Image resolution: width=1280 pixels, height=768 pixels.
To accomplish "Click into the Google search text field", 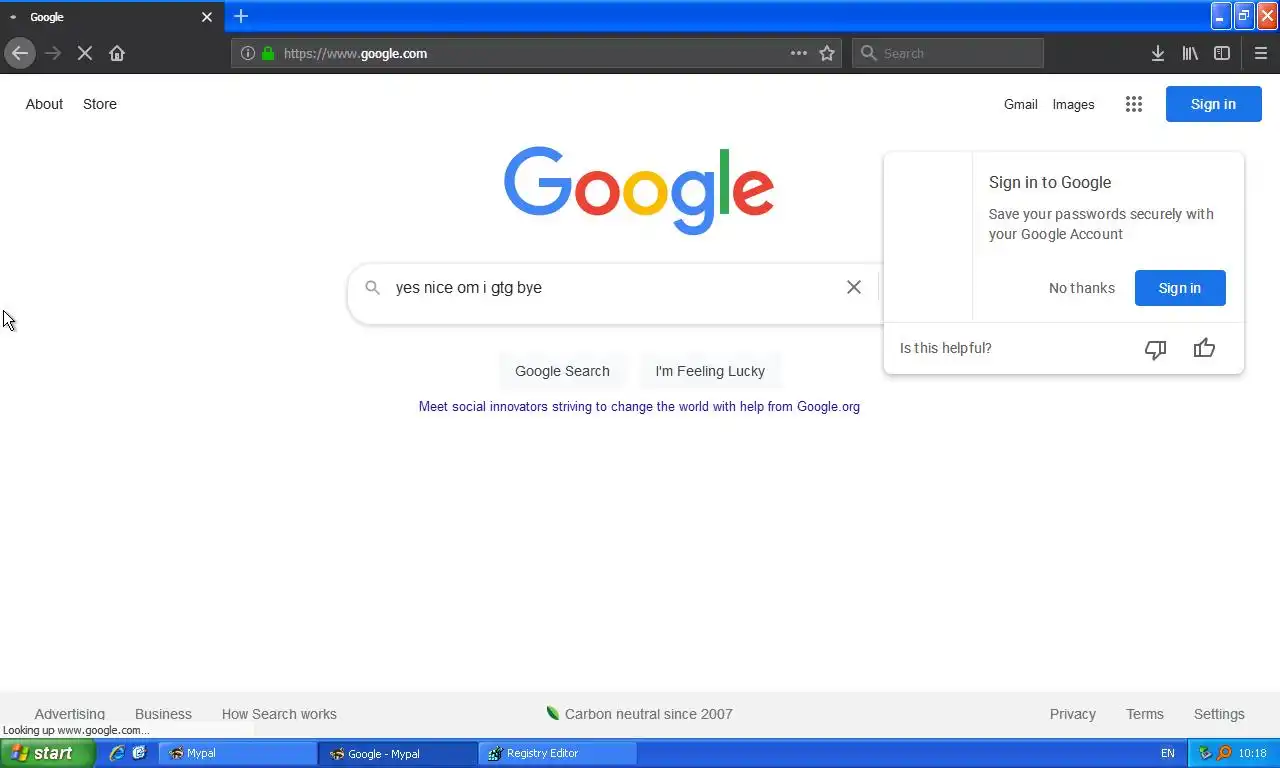I will tap(615, 288).
